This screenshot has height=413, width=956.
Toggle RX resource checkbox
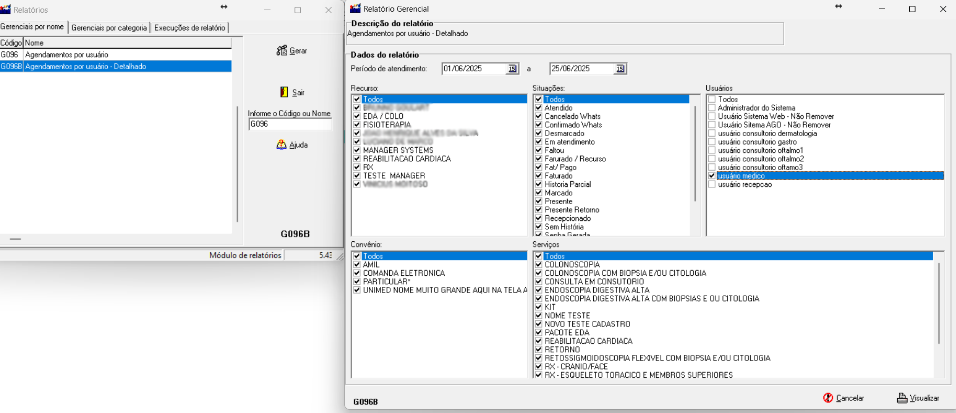[x=357, y=167]
